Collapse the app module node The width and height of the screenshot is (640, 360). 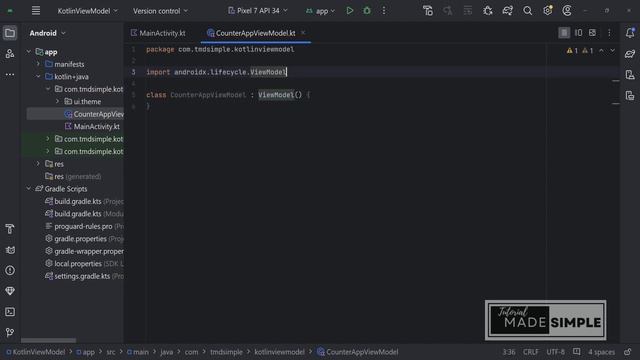(29, 52)
